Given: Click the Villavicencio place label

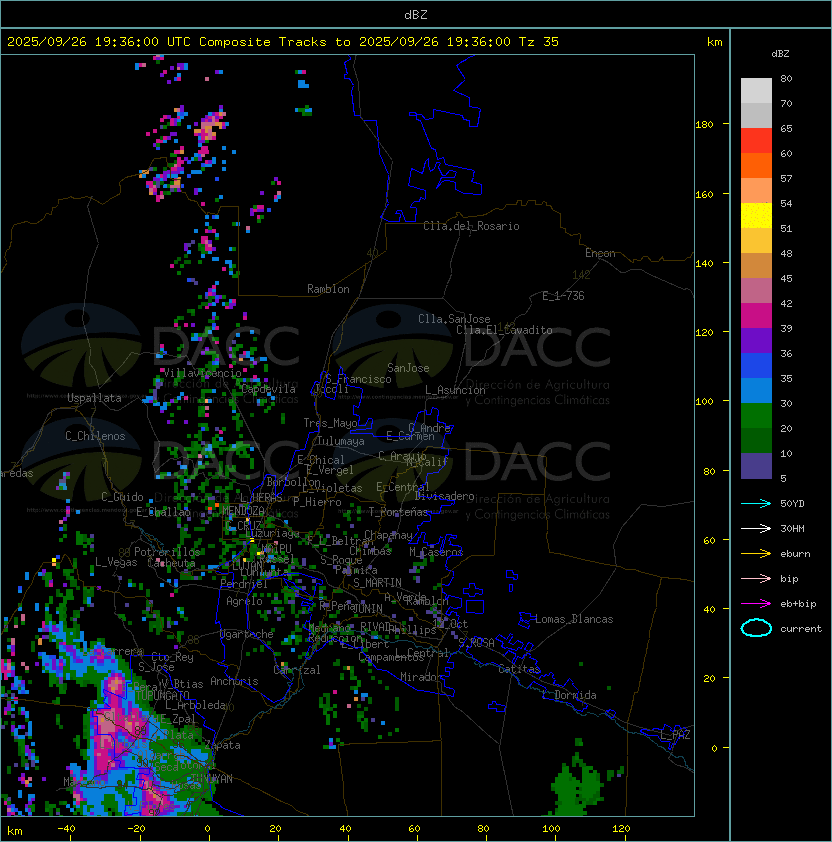Looking at the screenshot, I should (x=202, y=373).
